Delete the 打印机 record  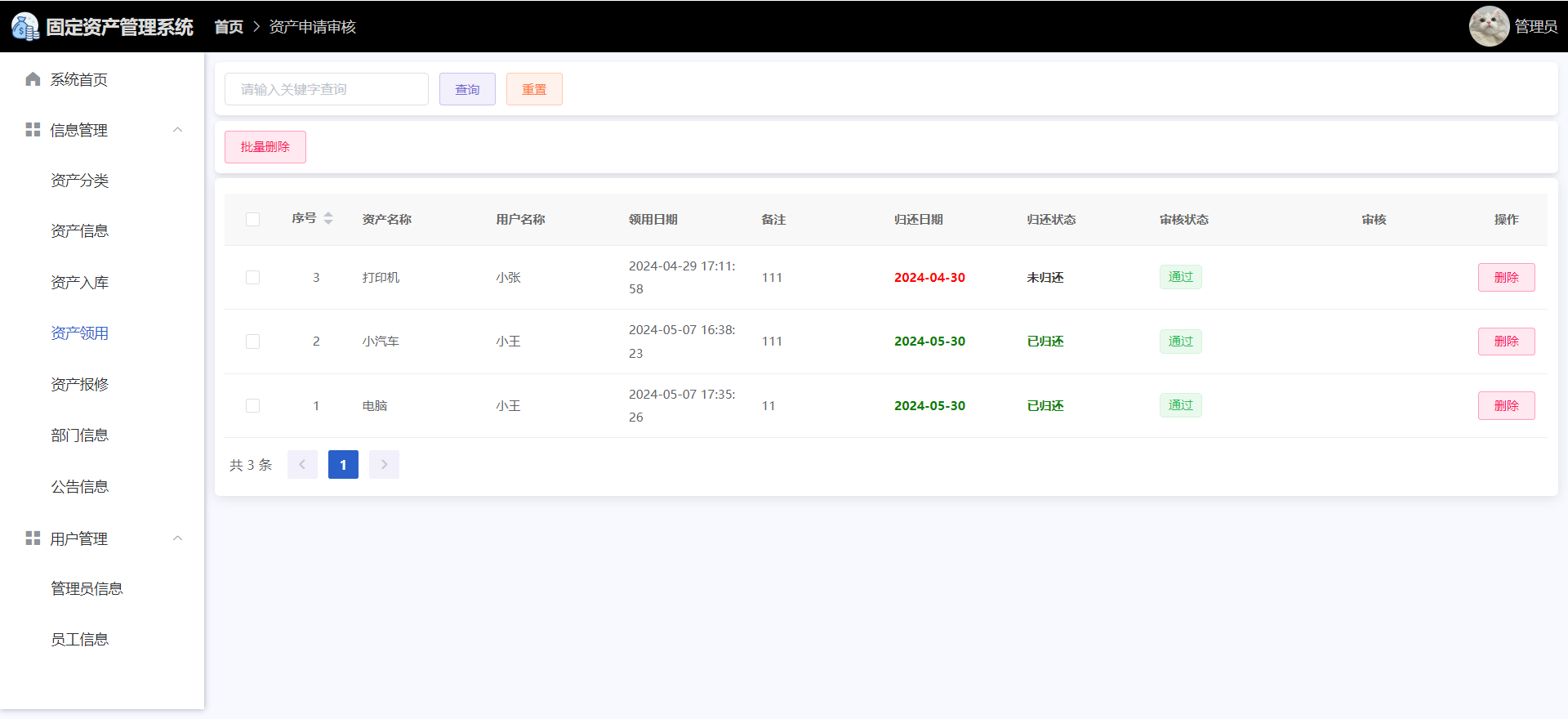coord(1506,278)
